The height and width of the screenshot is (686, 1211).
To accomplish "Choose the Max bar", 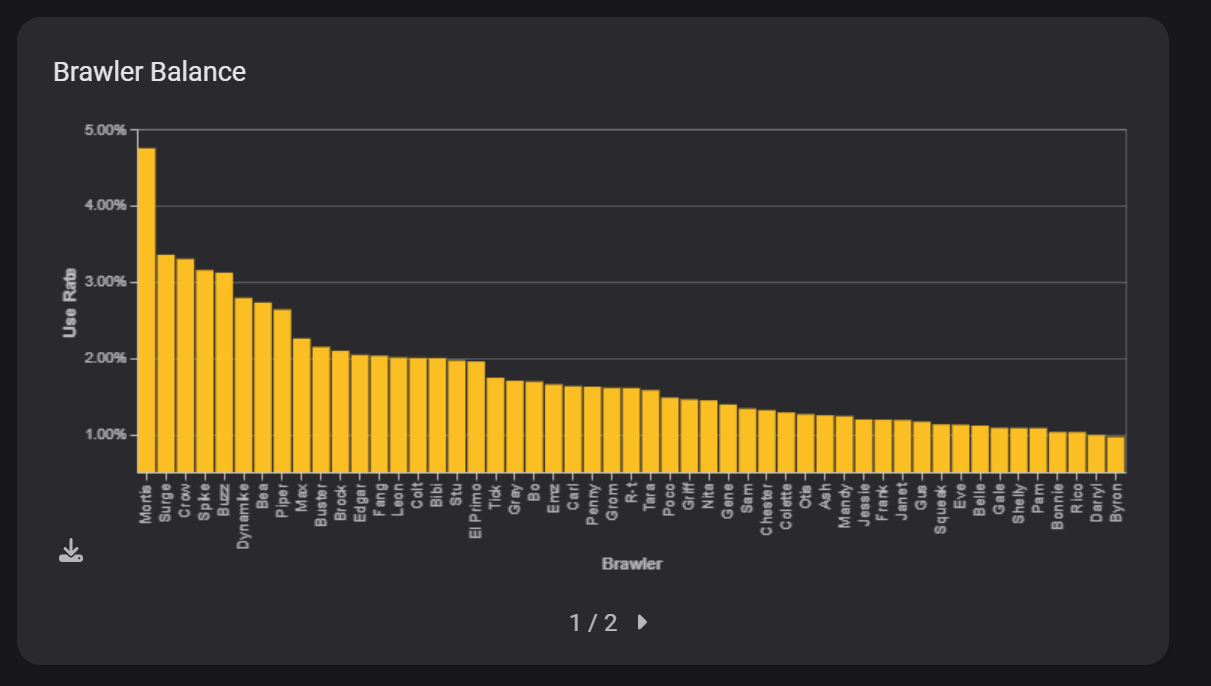I will (x=301, y=405).
